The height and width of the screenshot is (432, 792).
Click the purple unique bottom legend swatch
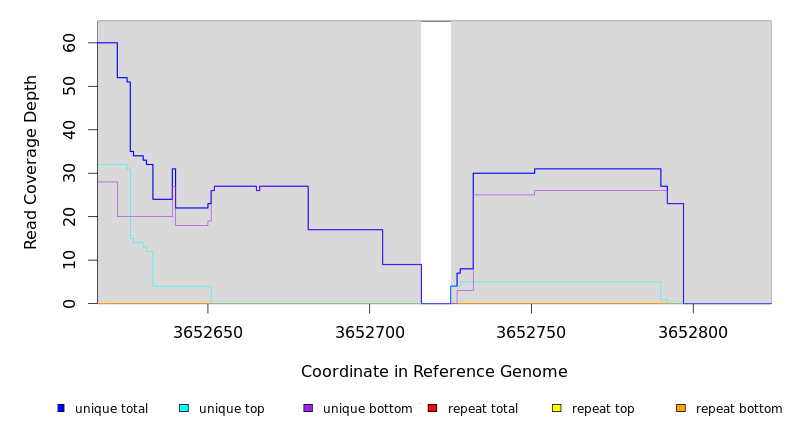(x=308, y=408)
